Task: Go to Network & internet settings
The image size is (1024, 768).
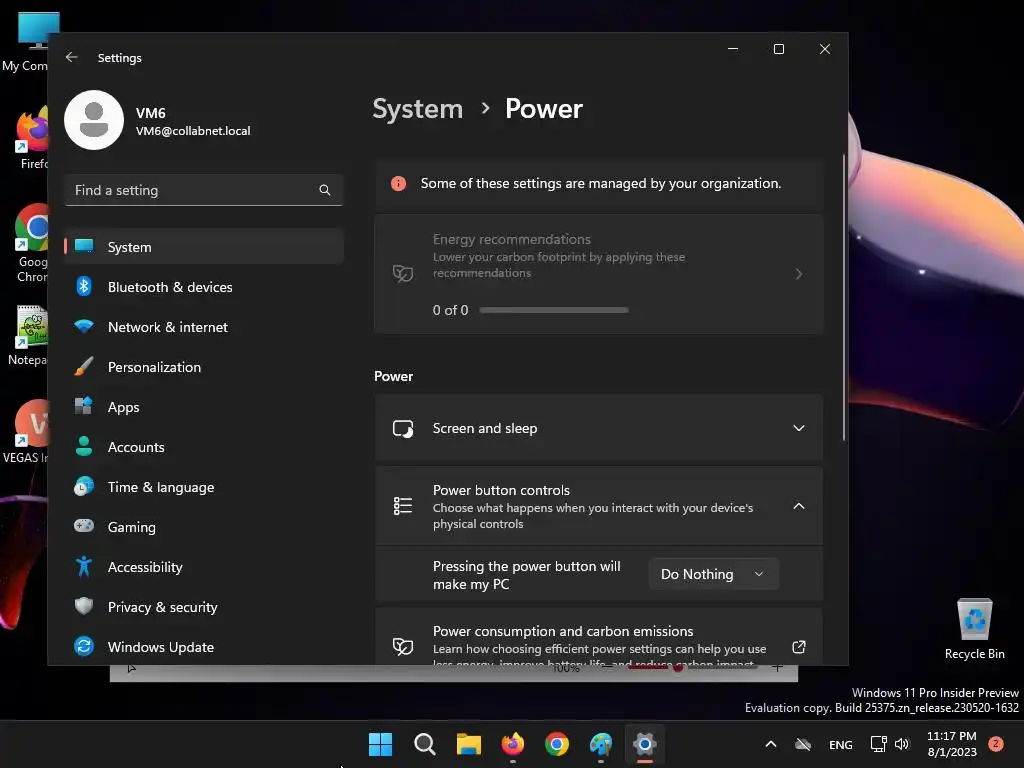Action: (x=204, y=327)
